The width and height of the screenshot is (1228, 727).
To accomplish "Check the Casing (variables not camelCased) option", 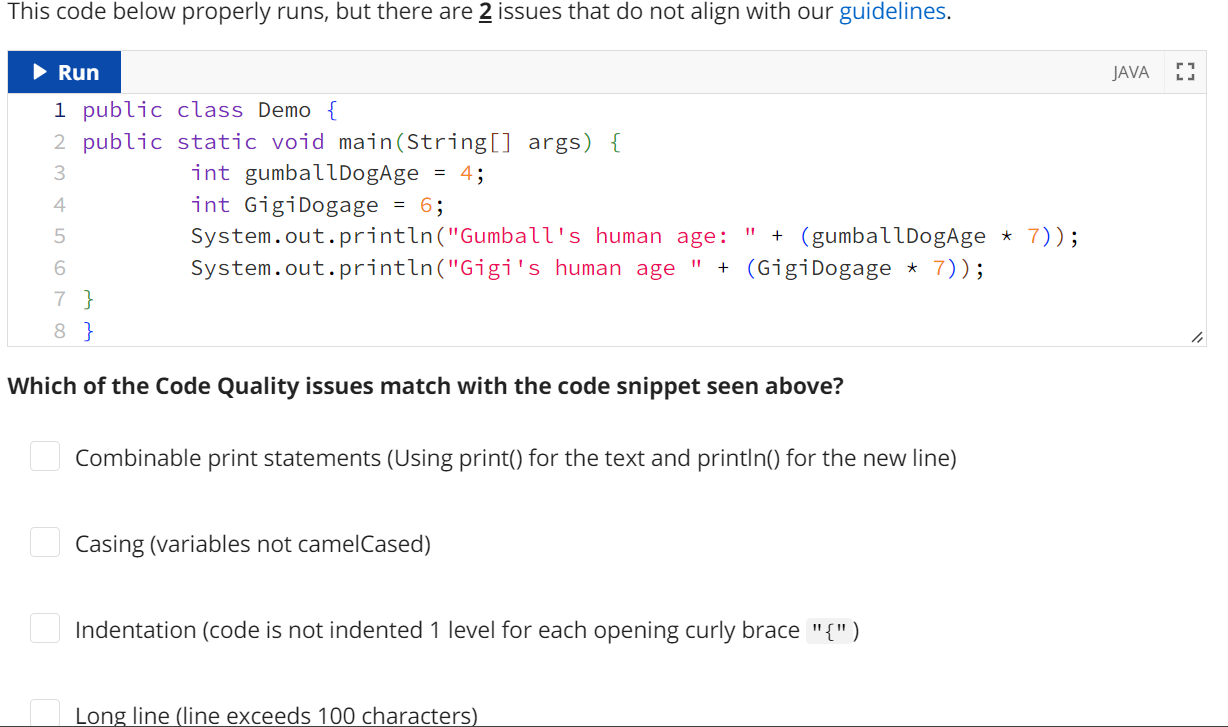I will pos(44,542).
